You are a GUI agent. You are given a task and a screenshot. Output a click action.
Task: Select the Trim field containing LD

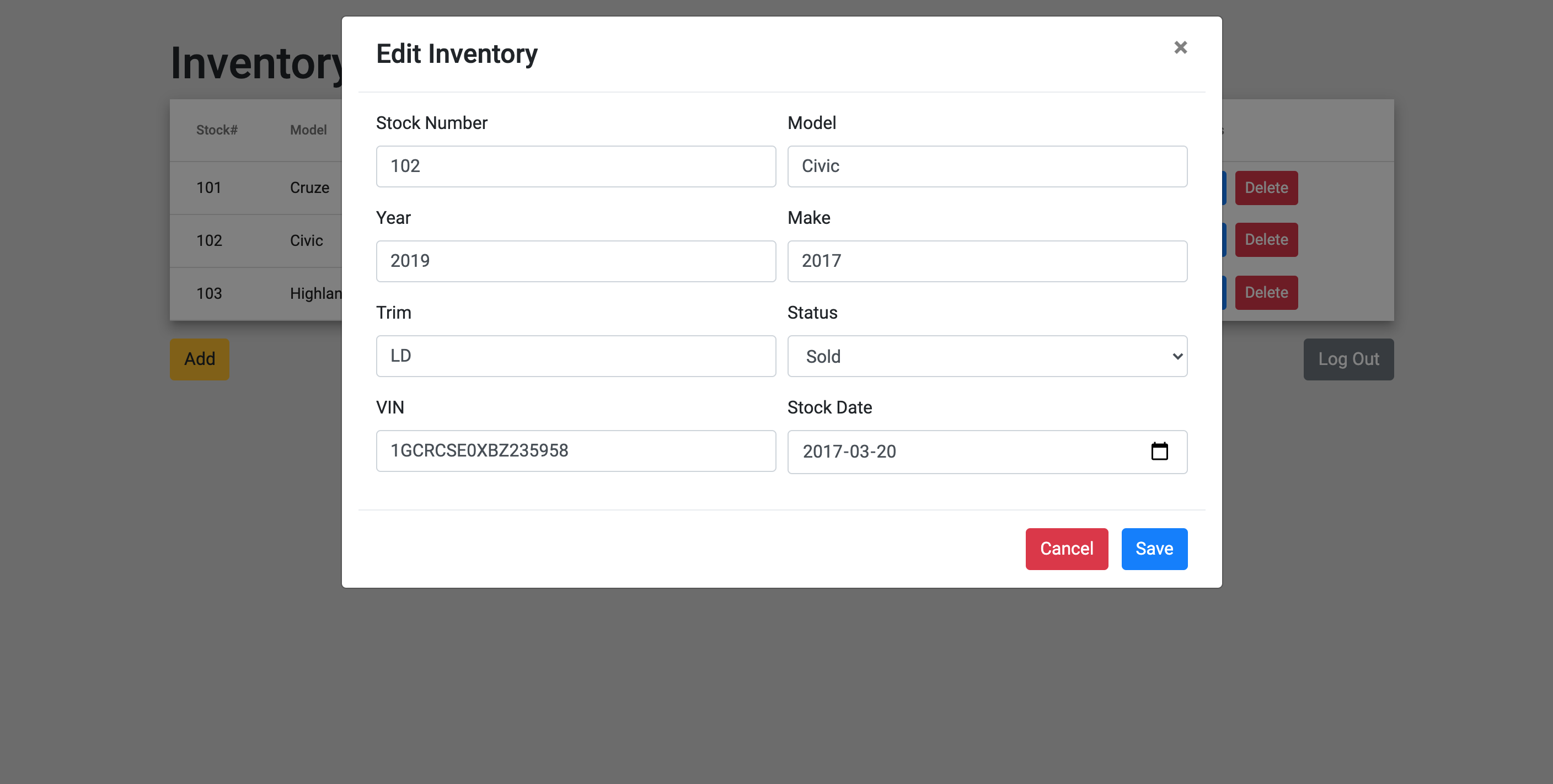[x=575, y=356]
